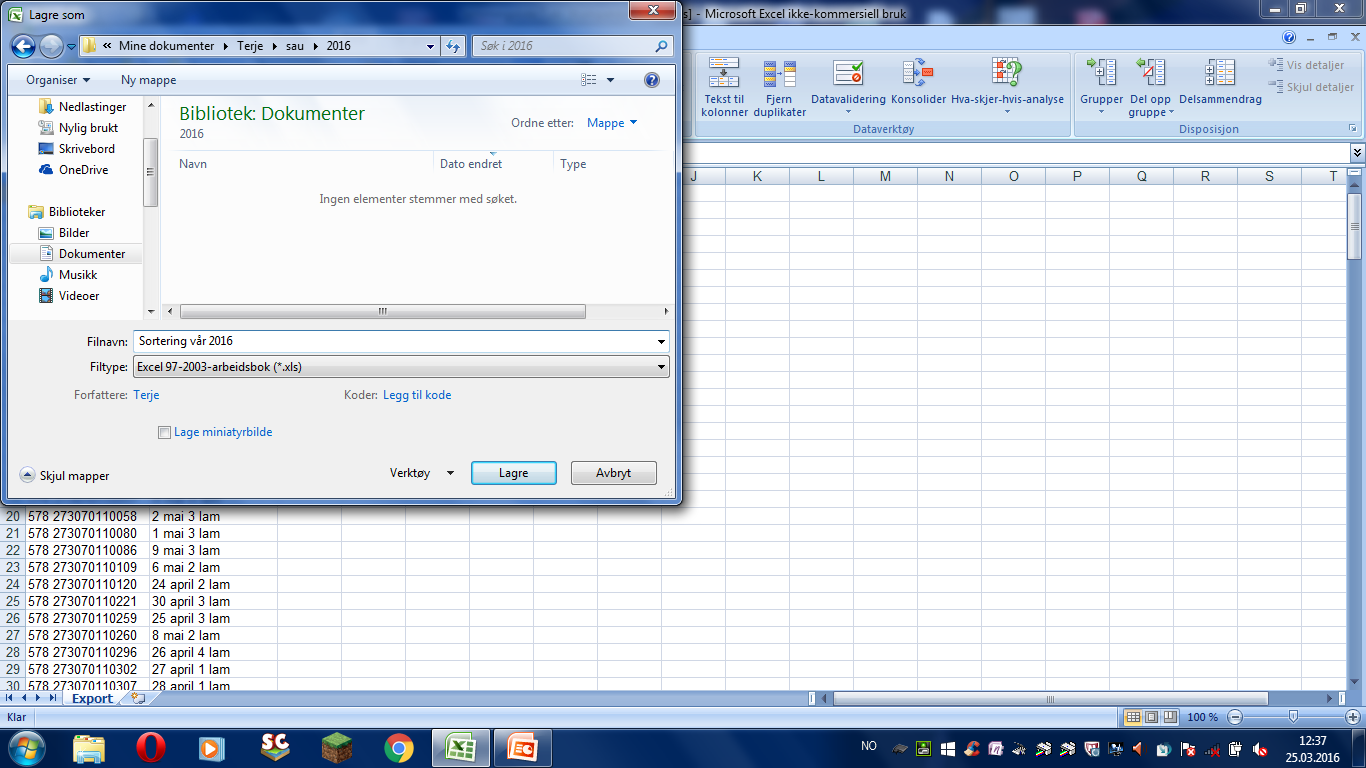Screen dimensions: 1366x768
Task: Select the Export sheet tab
Action: 92,698
